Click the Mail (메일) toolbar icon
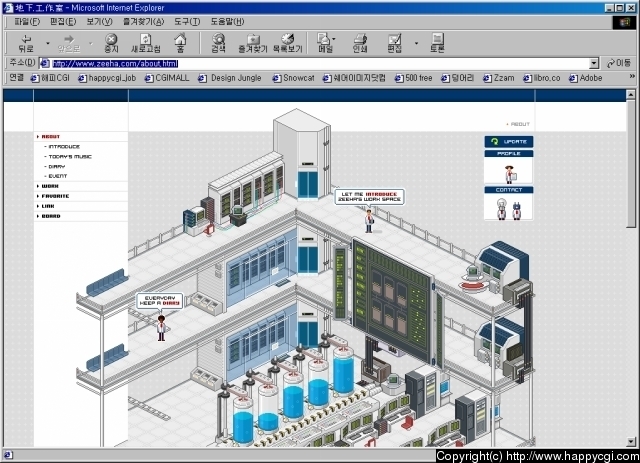This screenshot has height=463, width=640. 325,43
